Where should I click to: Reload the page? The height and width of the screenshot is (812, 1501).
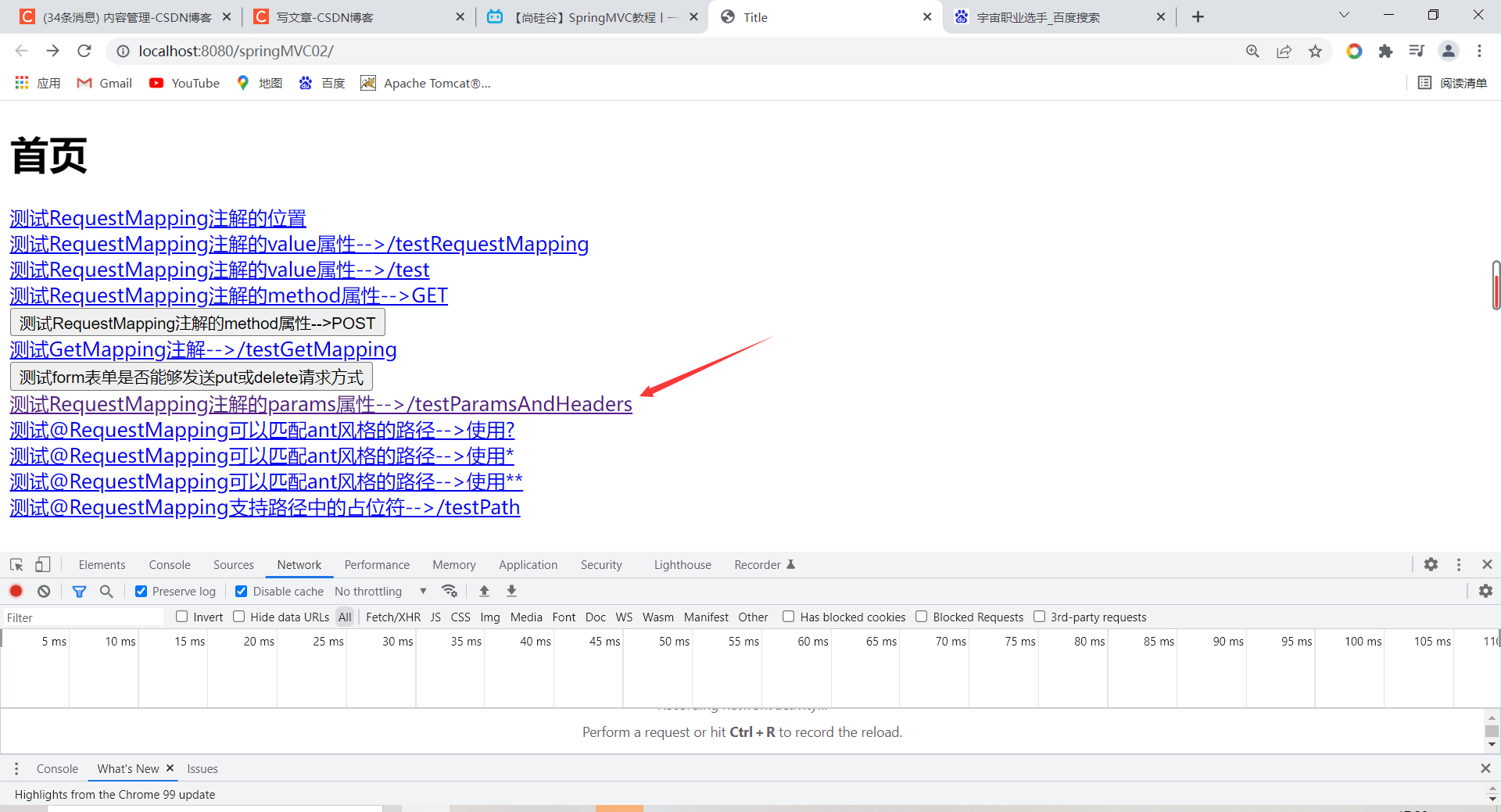(84, 51)
